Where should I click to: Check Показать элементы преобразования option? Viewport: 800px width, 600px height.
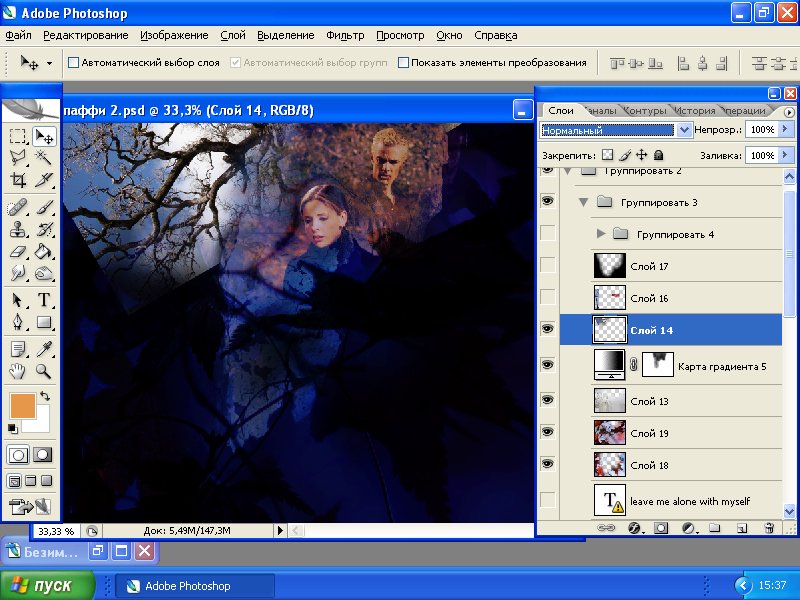pos(404,62)
